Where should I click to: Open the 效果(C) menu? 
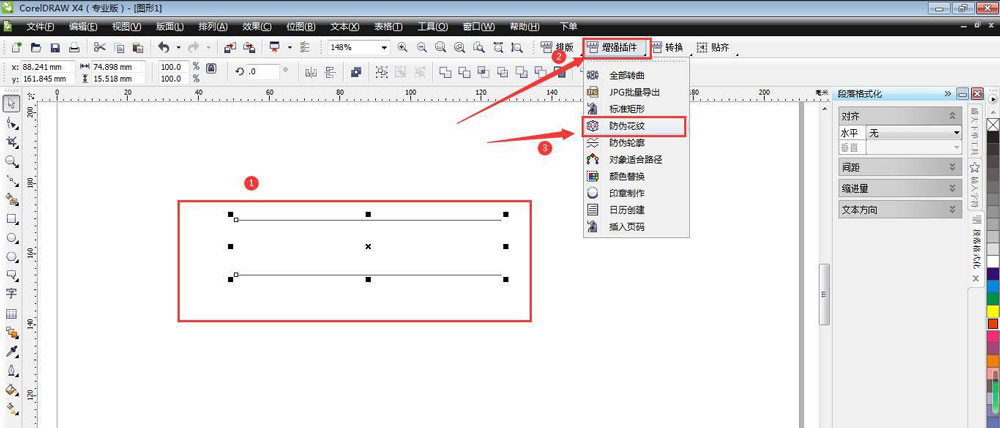(257, 26)
